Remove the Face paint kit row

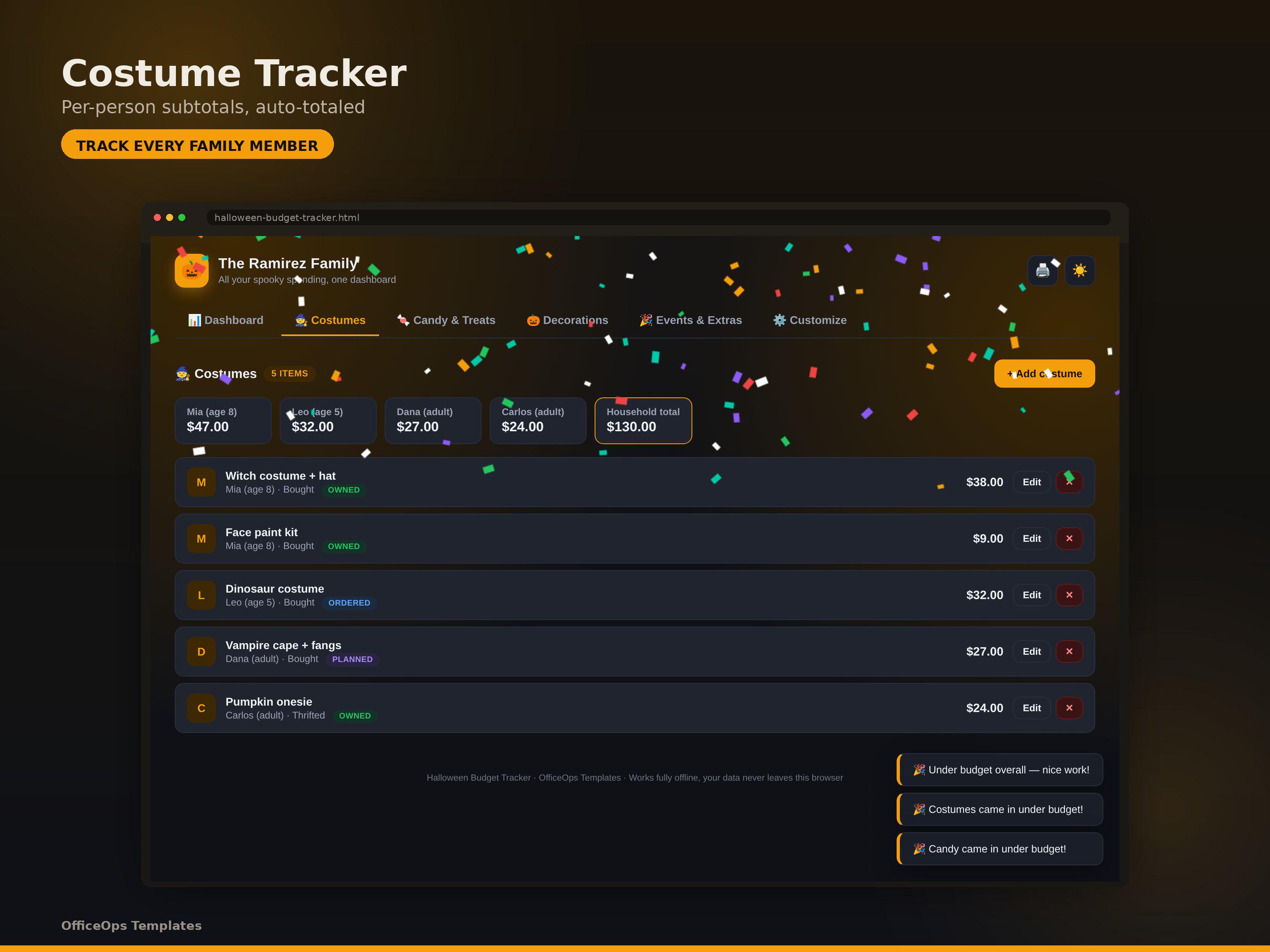(x=1069, y=538)
